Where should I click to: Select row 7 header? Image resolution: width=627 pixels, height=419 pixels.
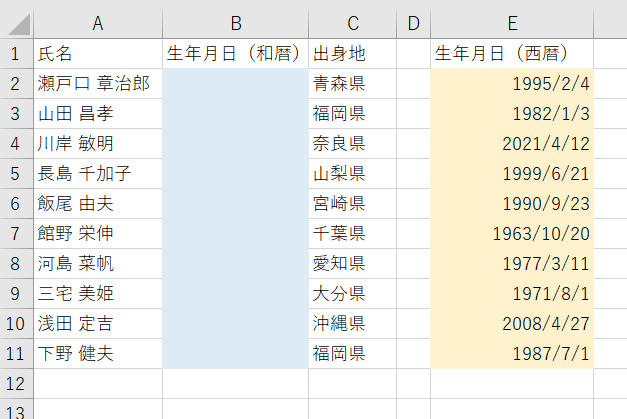tap(16, 234)
